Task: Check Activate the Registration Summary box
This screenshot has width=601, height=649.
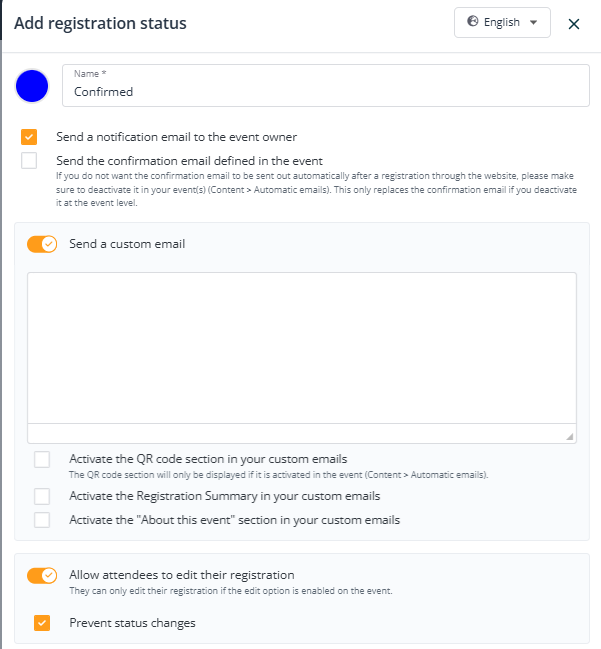Action: [42, 496]
